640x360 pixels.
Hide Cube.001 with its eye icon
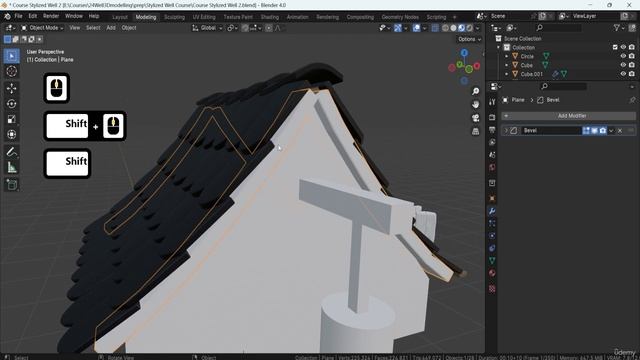click(623, 74)
